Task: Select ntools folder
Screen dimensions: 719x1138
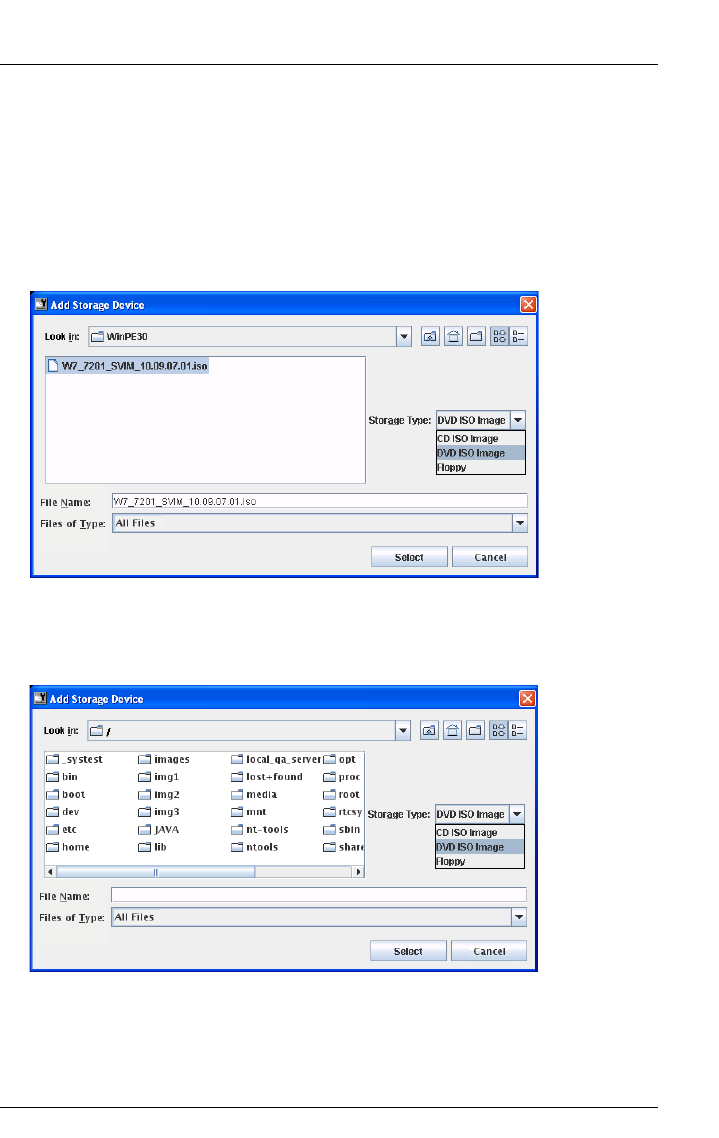Action: tap(255, 848)
